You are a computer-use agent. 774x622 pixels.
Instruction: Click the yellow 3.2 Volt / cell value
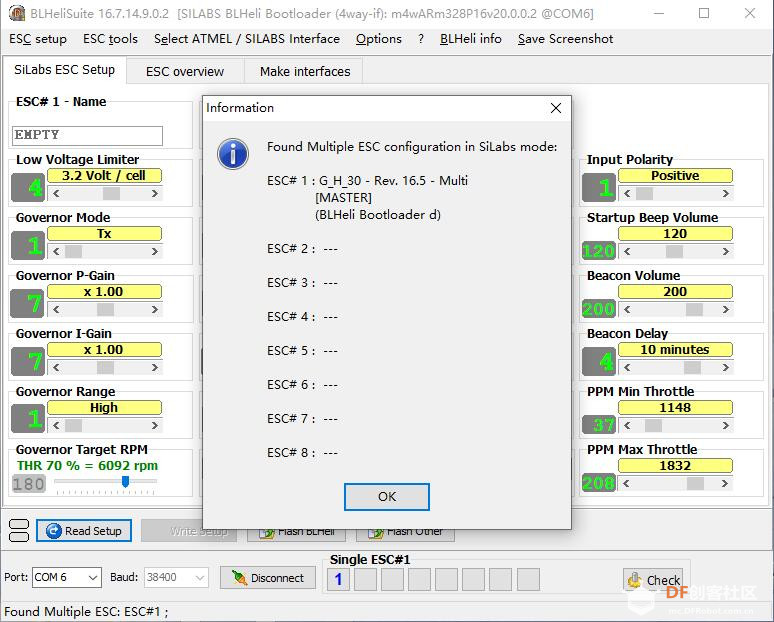coord(104,176)
